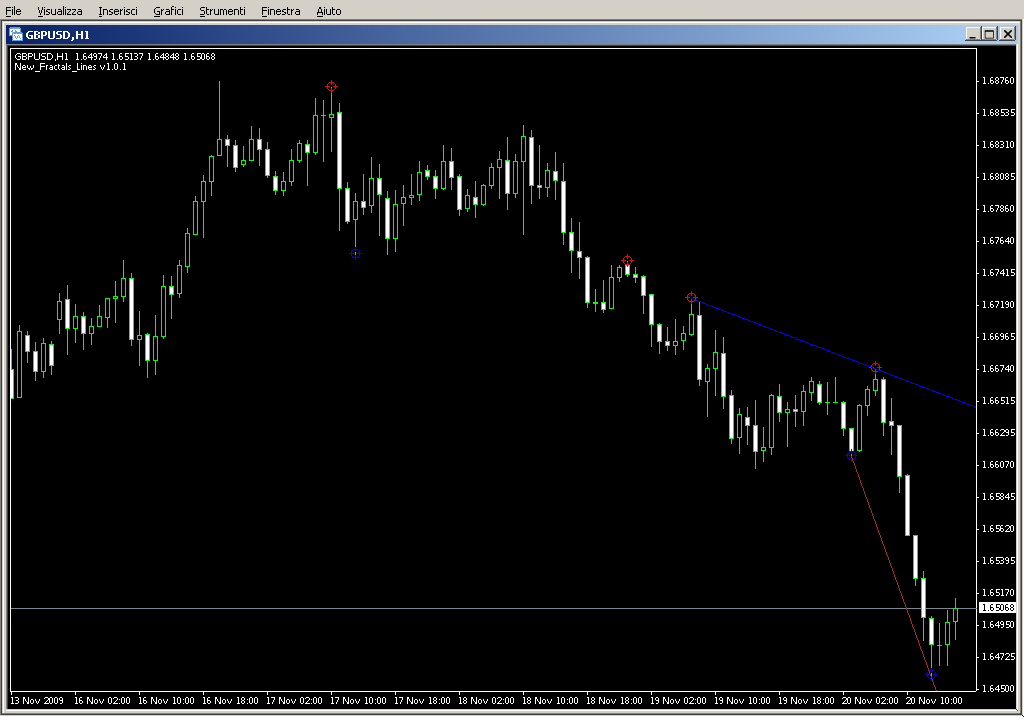Select the blue fractal marker at the chart's lowest candle
1024x717 pixels.
click(932, 675)
